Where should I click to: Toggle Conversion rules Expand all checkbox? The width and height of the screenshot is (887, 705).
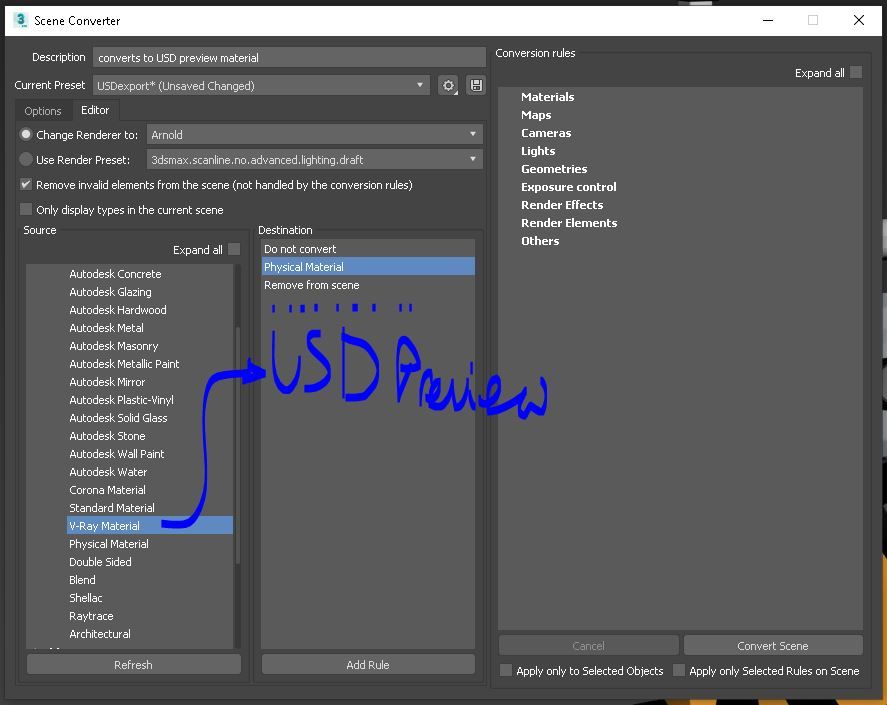[856, 72]
